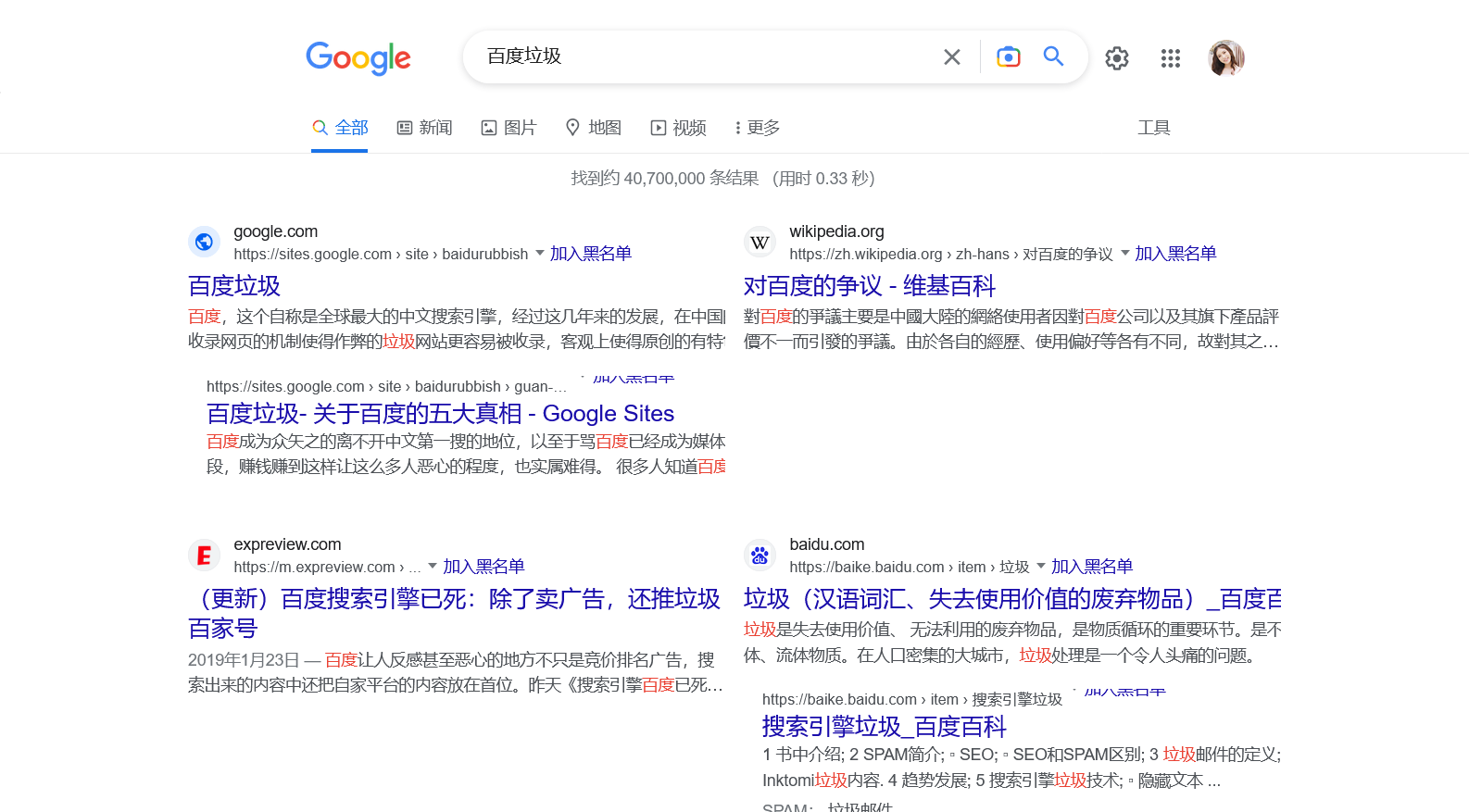Open 百度搜索引擎已死 expreview result
The height and width of the screenshot is (812, 1469).
(454, 614)
